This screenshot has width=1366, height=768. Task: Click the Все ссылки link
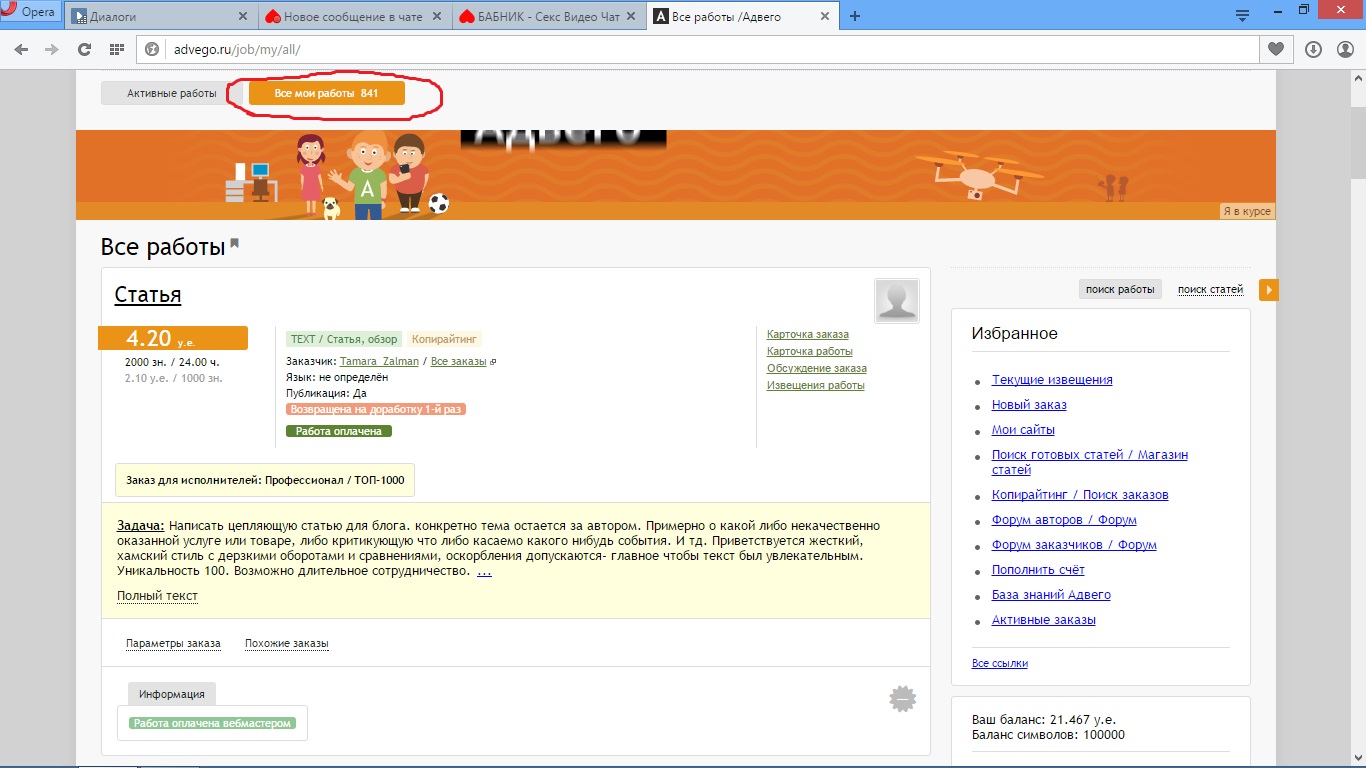tap(1000, 663)
